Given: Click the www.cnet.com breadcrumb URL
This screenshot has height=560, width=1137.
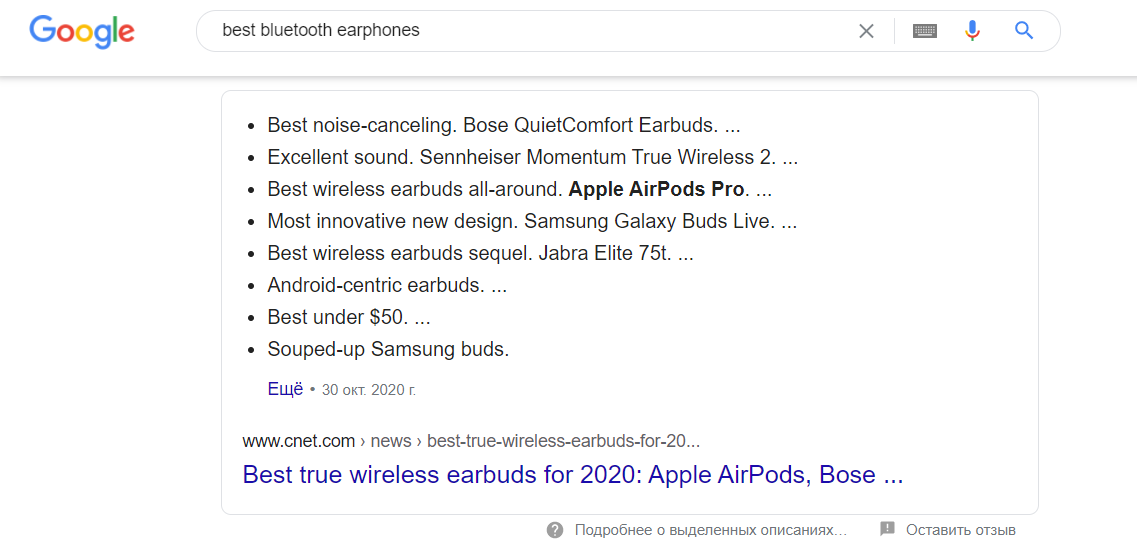Looking at the screenshot, I should point(299,441).
